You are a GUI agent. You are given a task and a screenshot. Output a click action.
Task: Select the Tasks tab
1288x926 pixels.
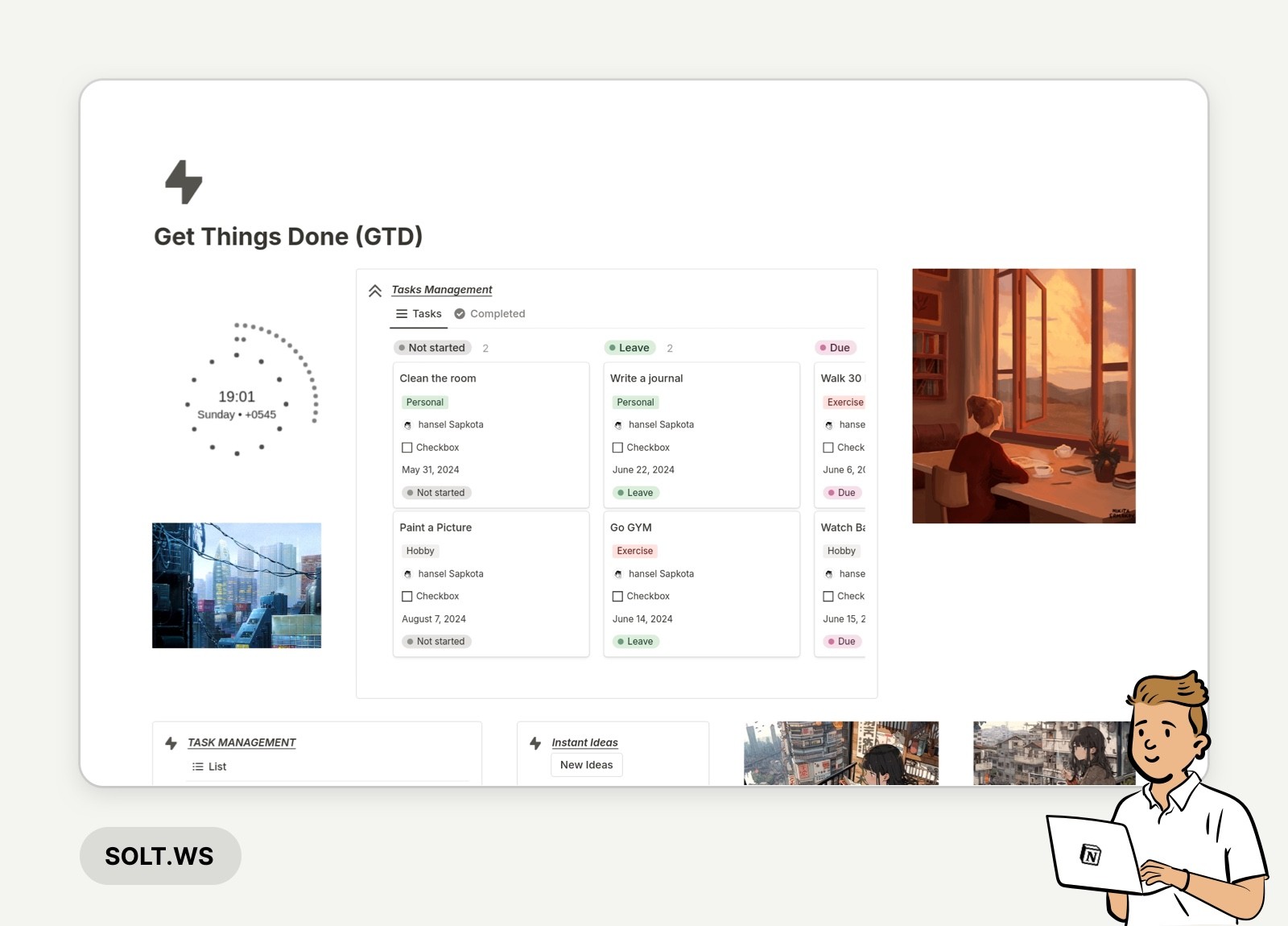coord(426,314)
